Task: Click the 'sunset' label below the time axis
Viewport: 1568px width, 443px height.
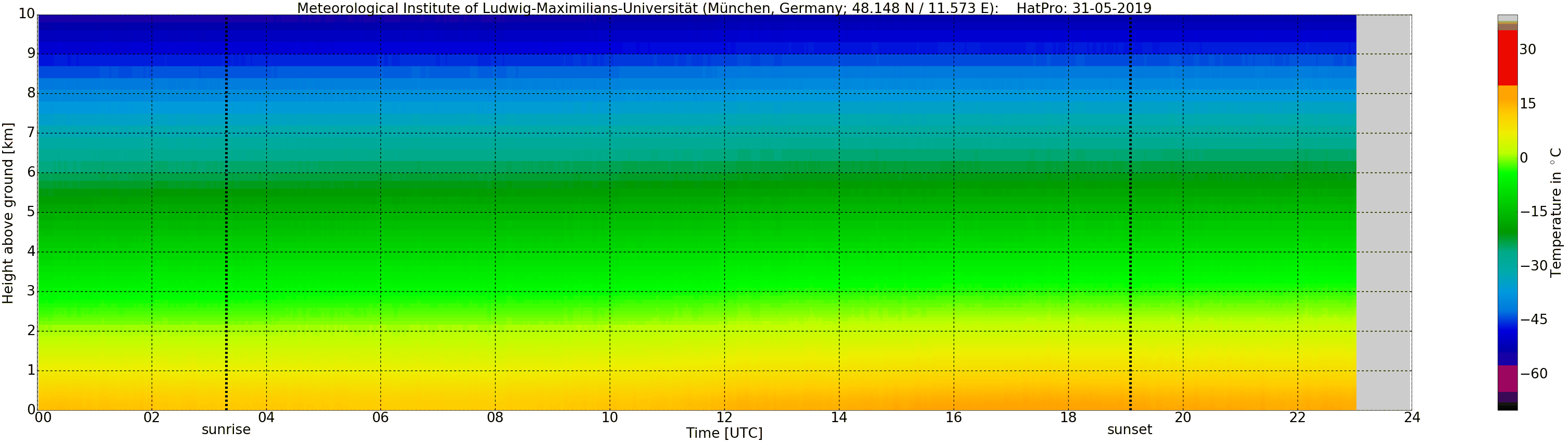Action: (1129, 429)
